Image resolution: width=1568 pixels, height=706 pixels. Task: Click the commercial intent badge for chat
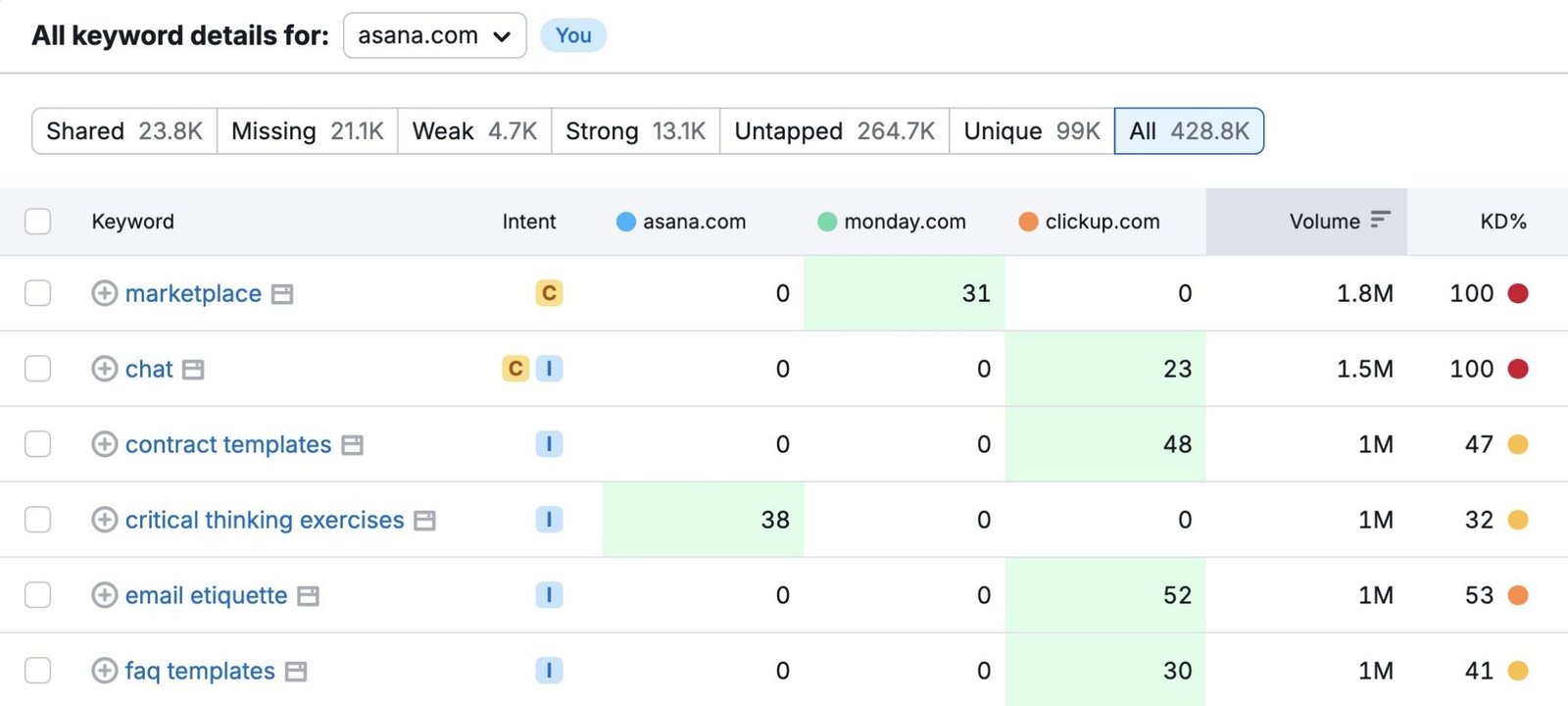click(515, 369)
